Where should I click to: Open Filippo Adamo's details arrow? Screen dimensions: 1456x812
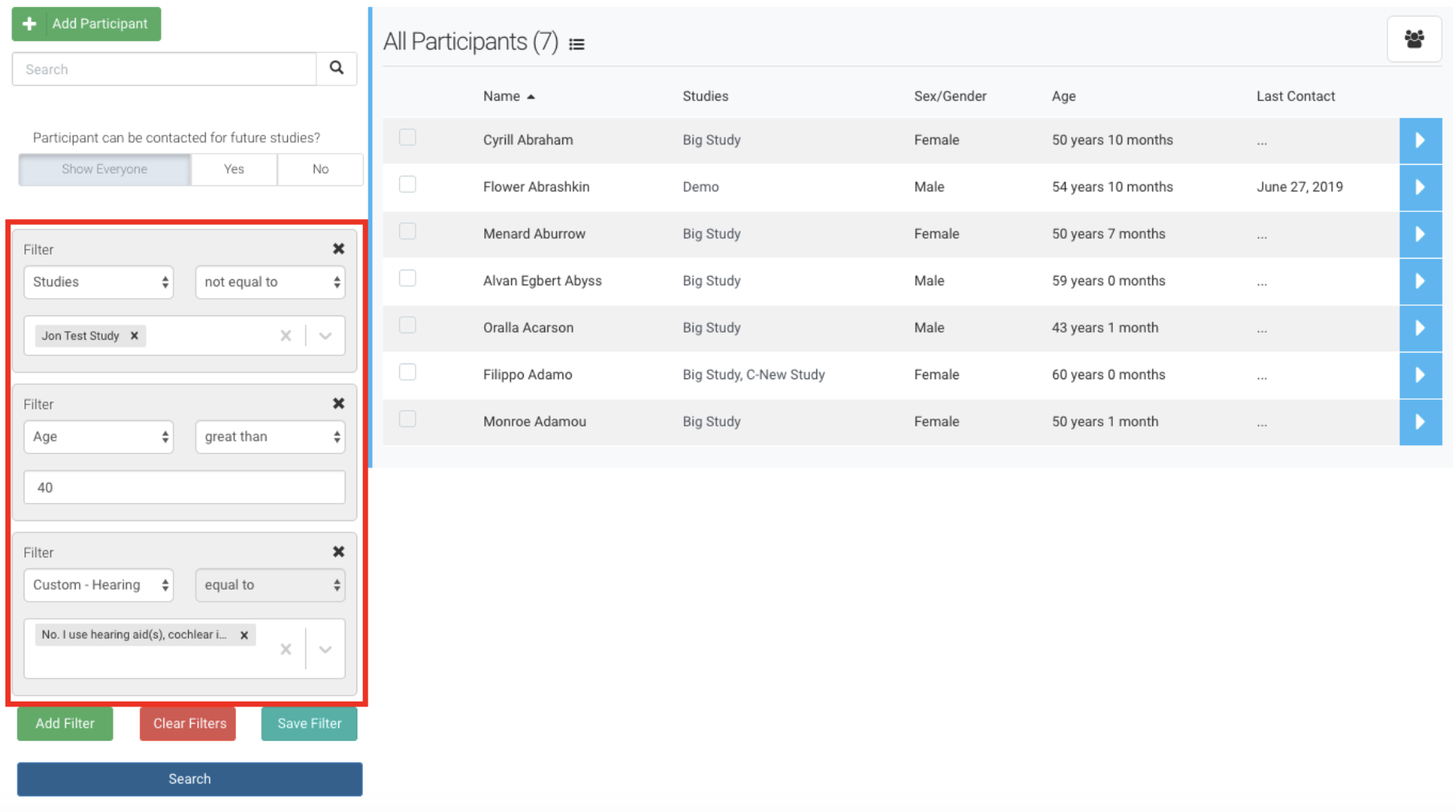[x=1420, y=375]
